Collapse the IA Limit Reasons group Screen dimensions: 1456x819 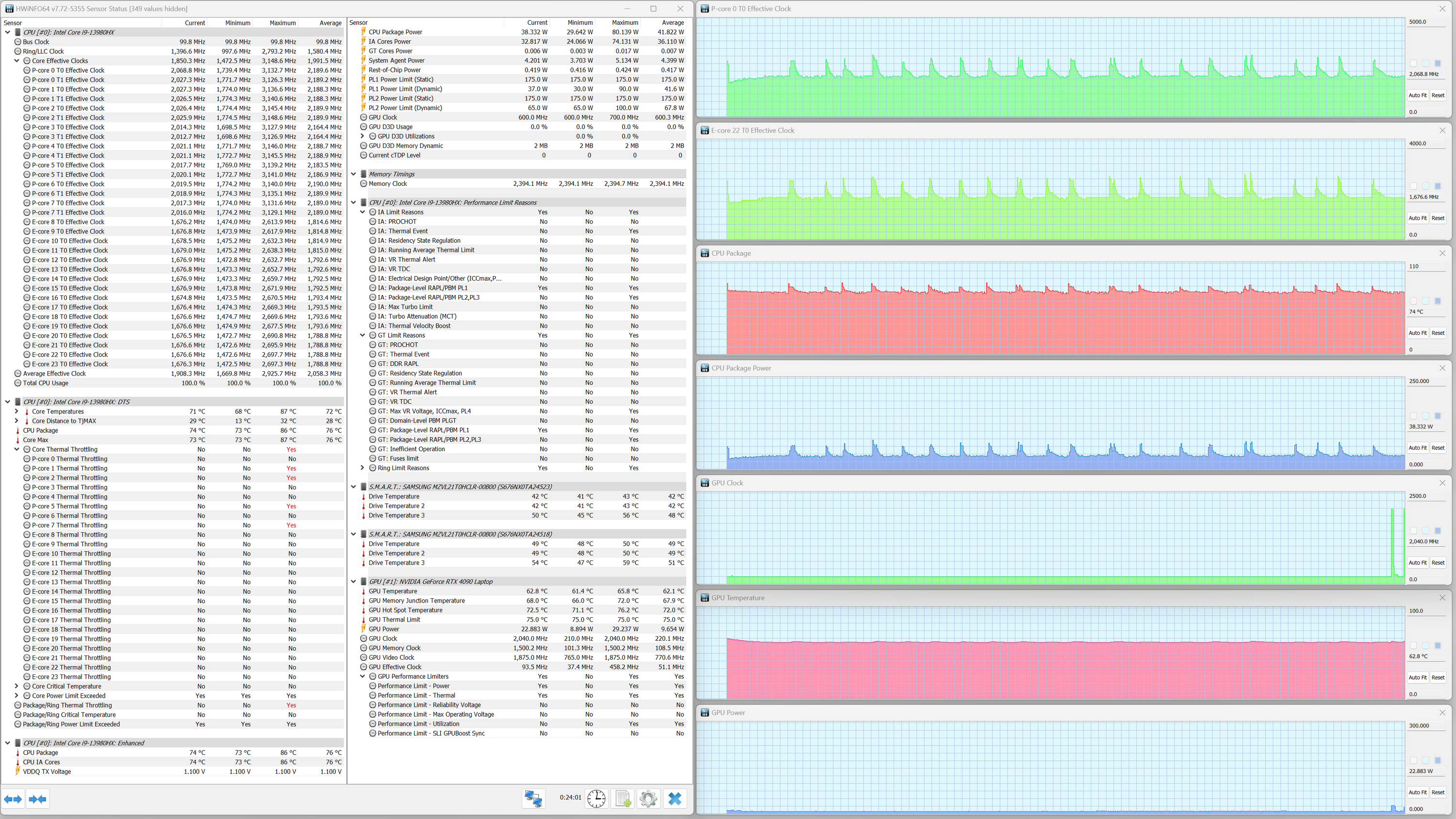pos(363,213)
